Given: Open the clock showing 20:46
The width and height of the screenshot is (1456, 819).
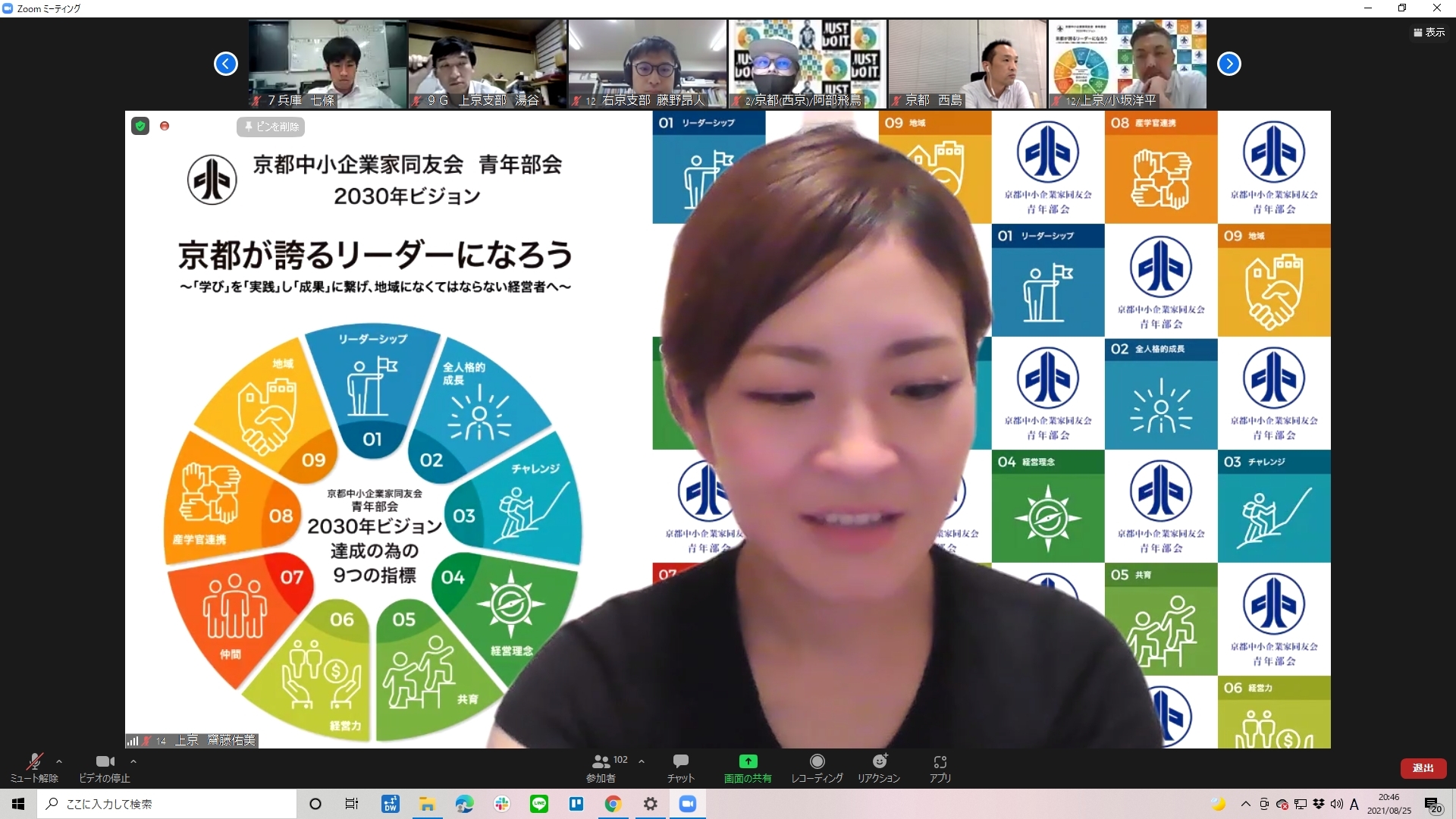Looking at the screenshot, I should coord(1389,804).
